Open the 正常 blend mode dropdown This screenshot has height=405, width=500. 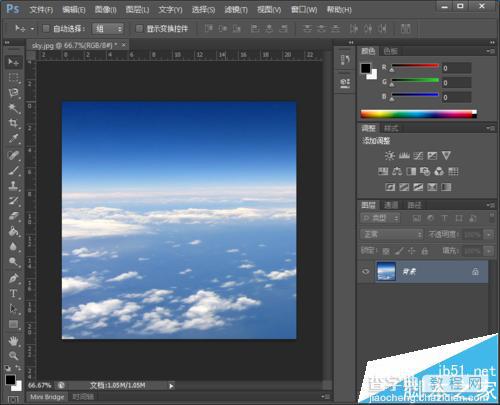(x=392, y=235)
